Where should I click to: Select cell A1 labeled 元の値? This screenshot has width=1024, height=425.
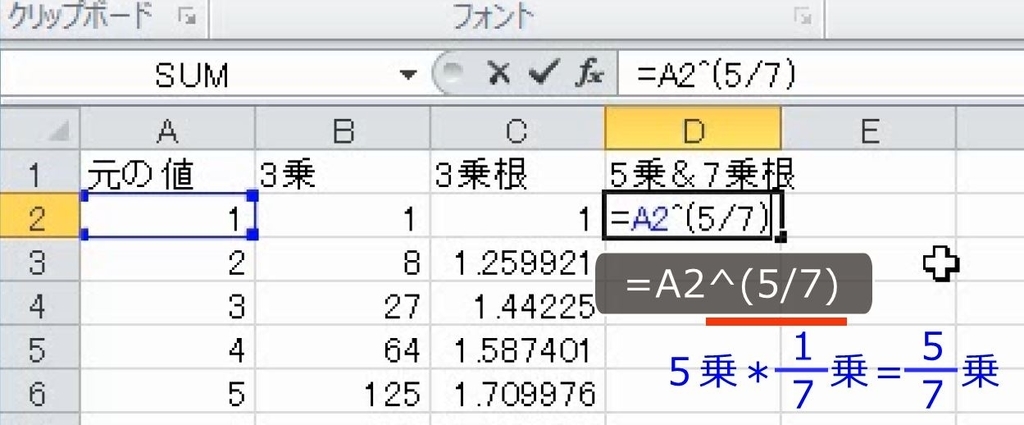(167, 173)
